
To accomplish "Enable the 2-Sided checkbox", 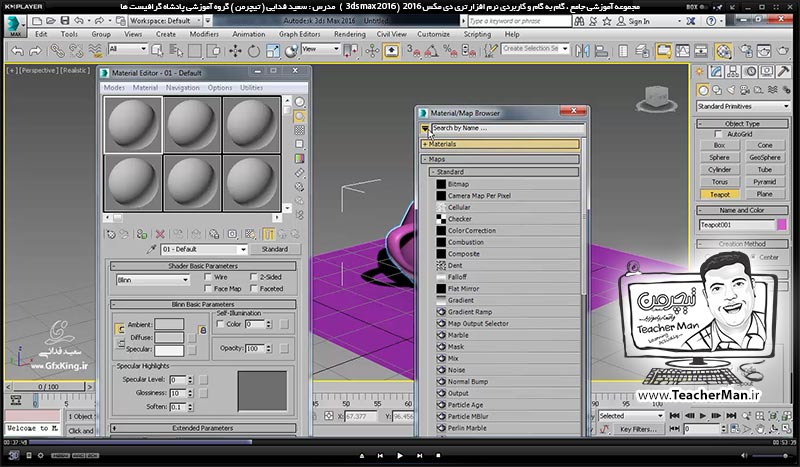I will [254, 277].
